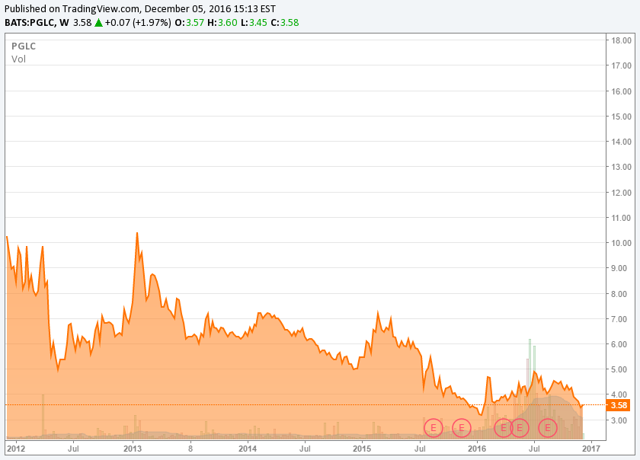Click the 13.00 price axis label

click(x=621, y=167)
